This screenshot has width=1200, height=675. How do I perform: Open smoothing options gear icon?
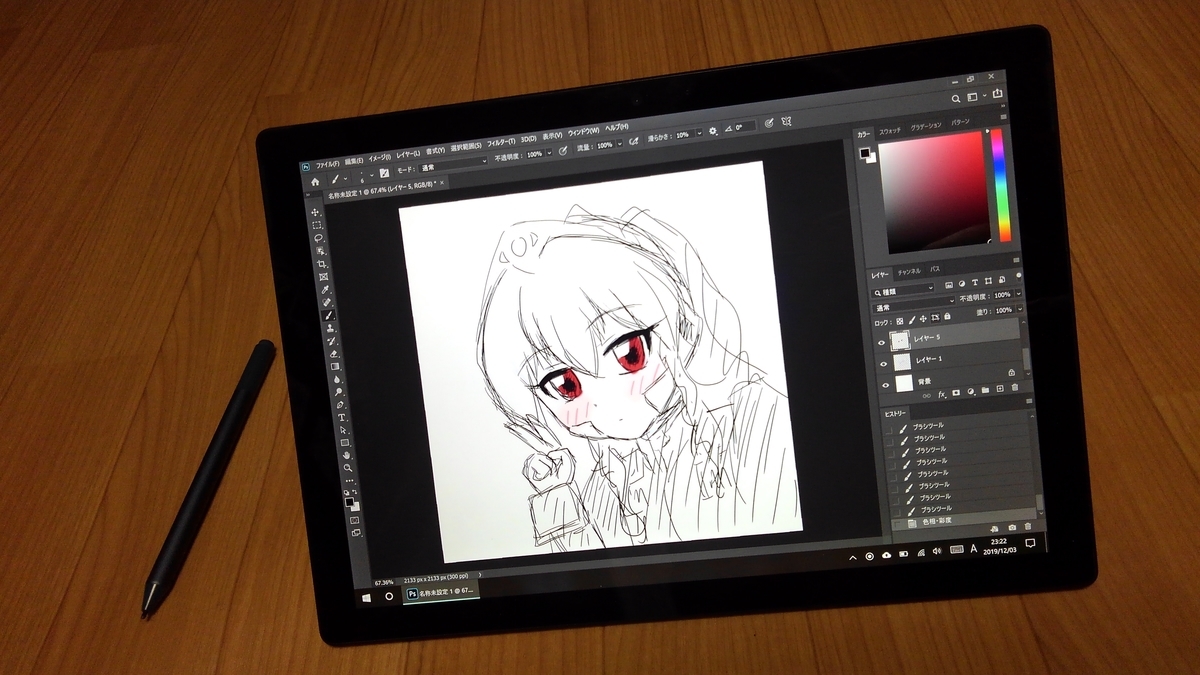pyautogui.click(x=712, y=131)
